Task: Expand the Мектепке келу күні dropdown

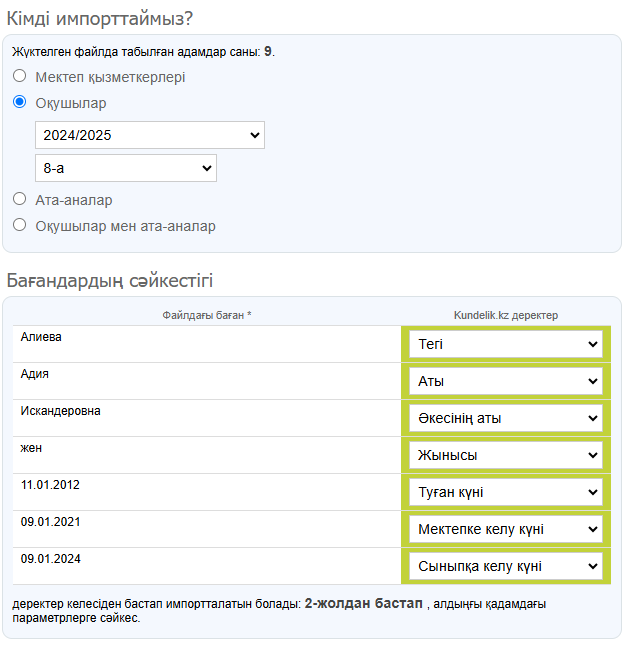Action: 506,529
